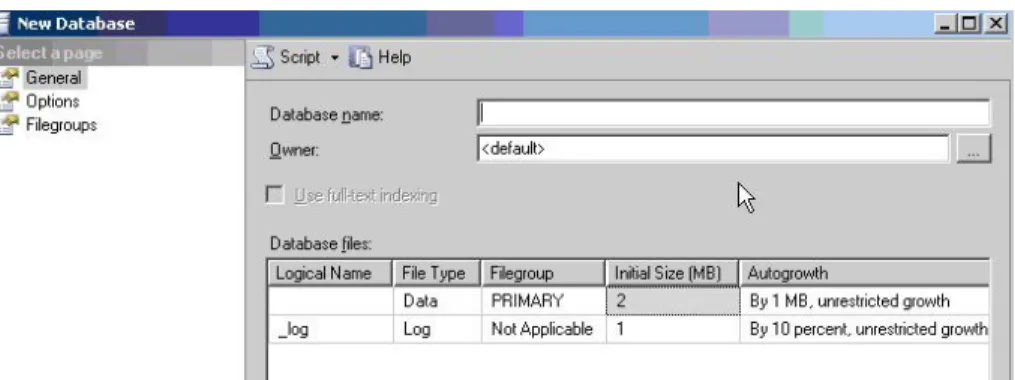Image resolution: width=1015 pixels, height=380 pixels.
Task: Close the New Database window
Action: coord(995,24)
